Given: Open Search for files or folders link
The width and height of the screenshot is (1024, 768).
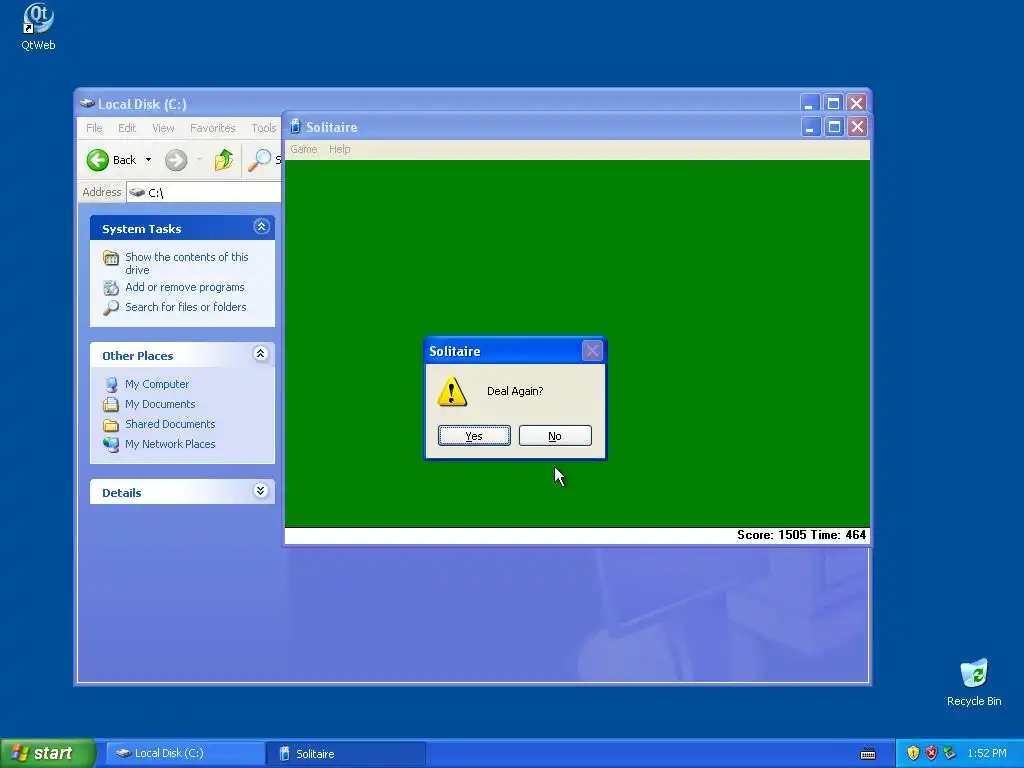Looking at the screenshot, I should 185,307.
